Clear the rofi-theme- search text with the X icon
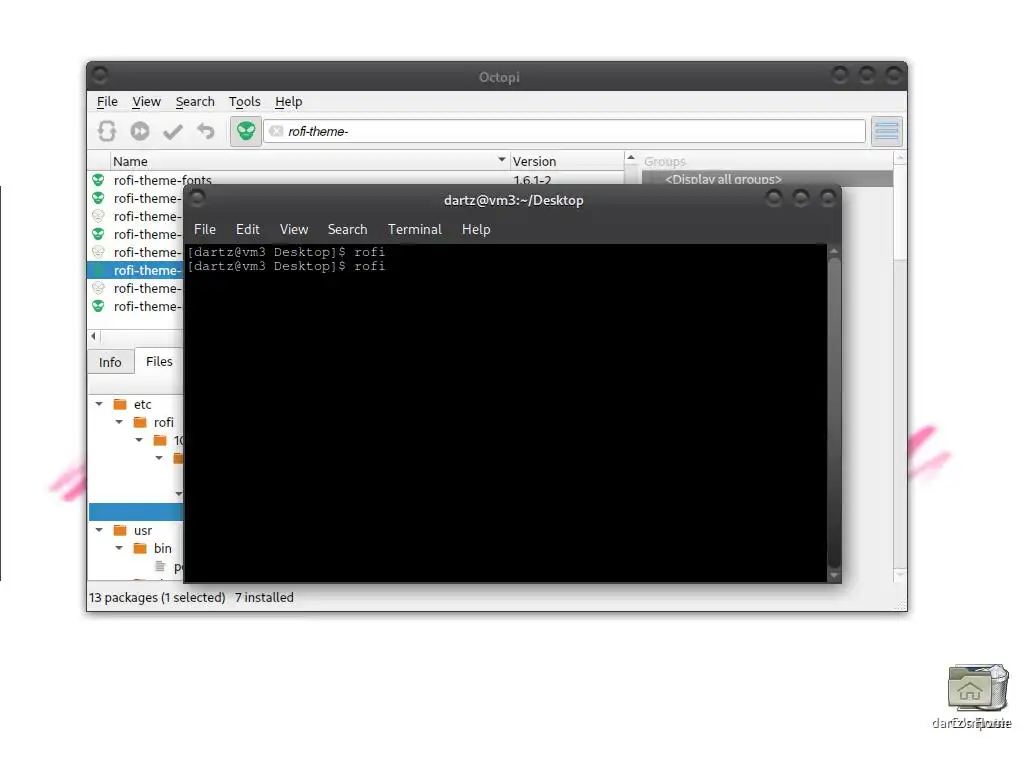 point(276,131)
